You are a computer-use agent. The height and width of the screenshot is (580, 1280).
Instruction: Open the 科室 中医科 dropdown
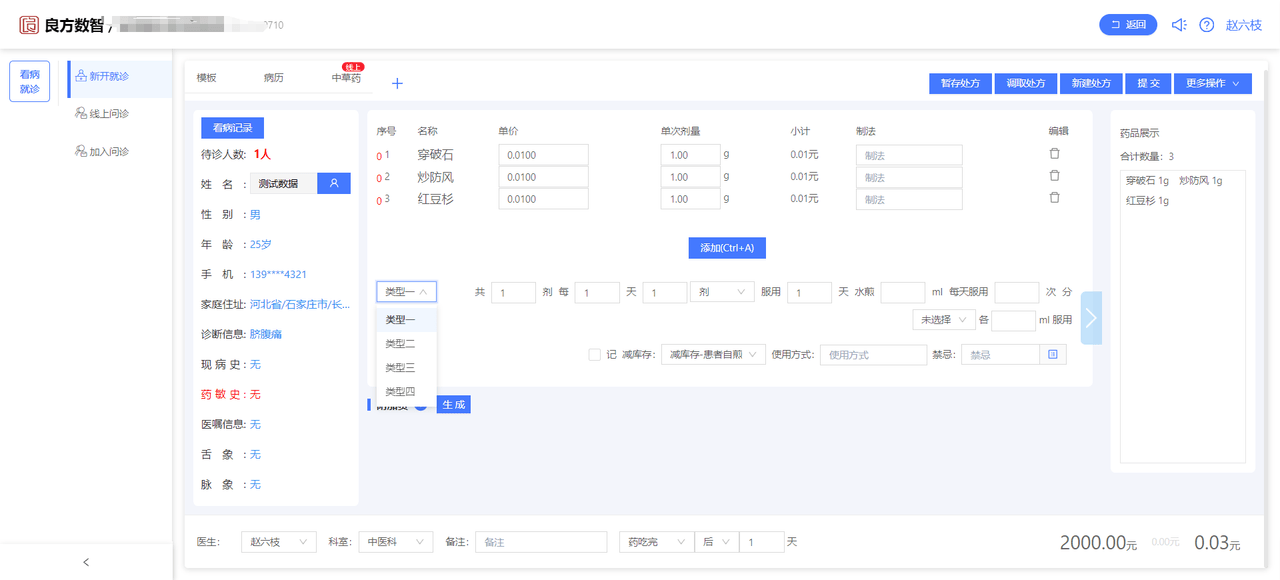pyautogui.click(x=395, y=542)
